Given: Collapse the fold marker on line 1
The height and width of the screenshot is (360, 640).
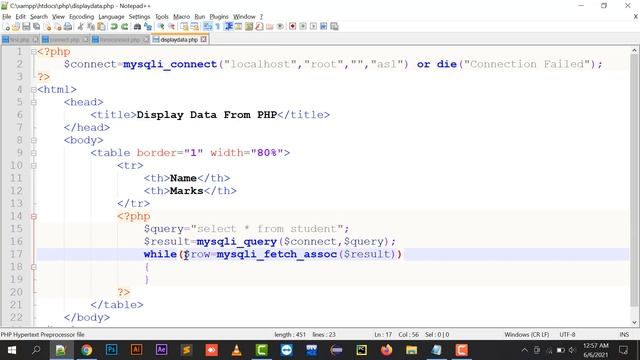Looking at the screenshot, I should click(x=34, y=52).
